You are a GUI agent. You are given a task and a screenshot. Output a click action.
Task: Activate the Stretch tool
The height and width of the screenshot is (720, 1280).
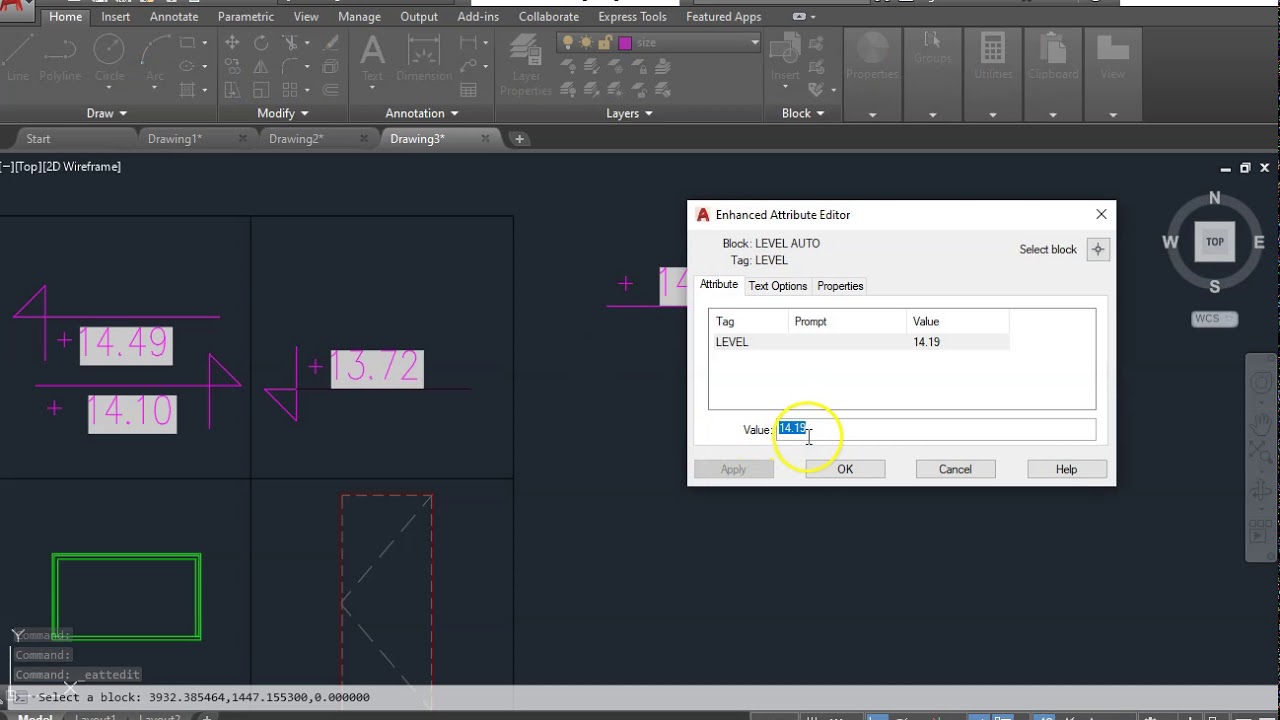point(232,89)
